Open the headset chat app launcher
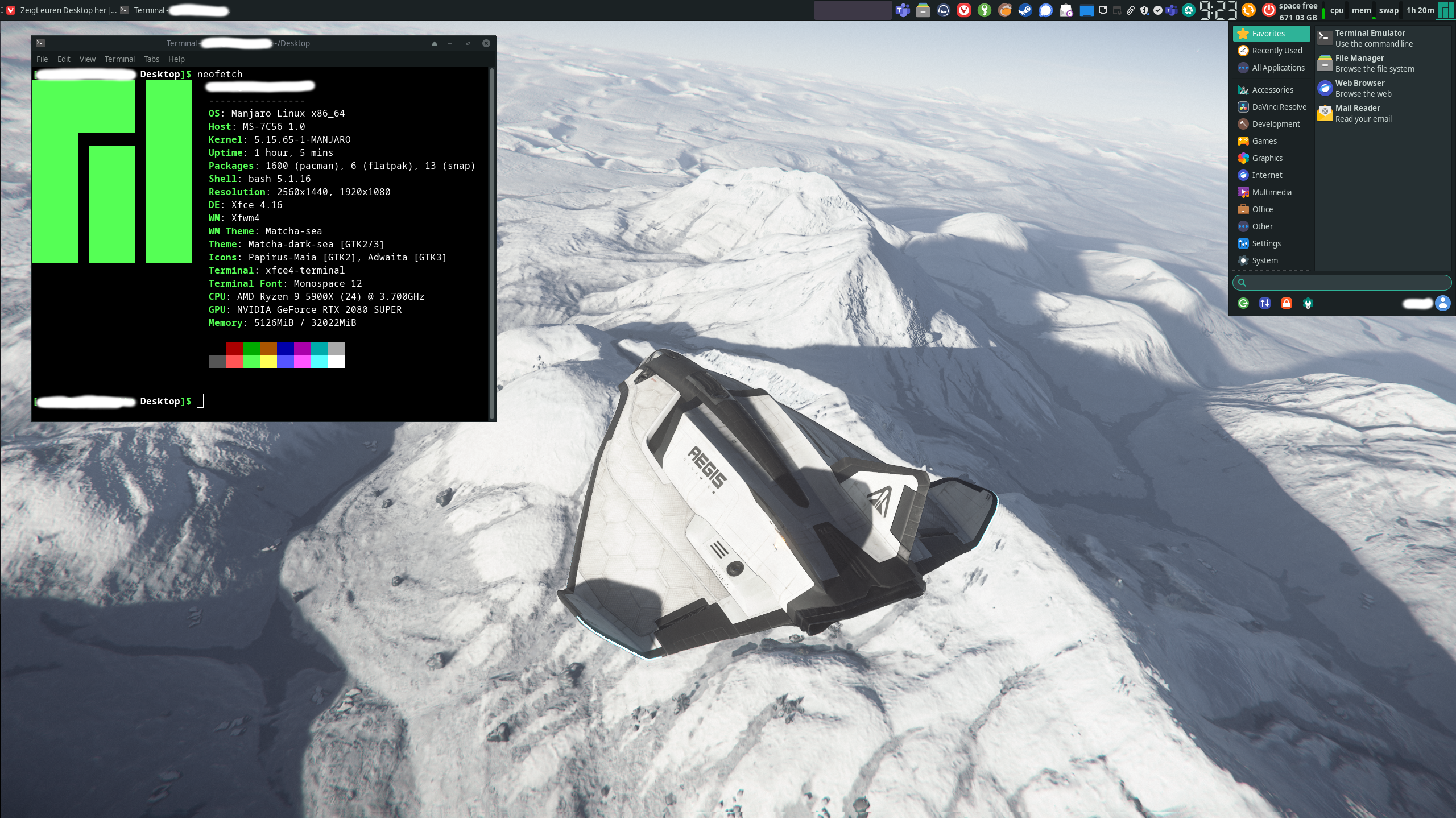 tap(944, 10)
